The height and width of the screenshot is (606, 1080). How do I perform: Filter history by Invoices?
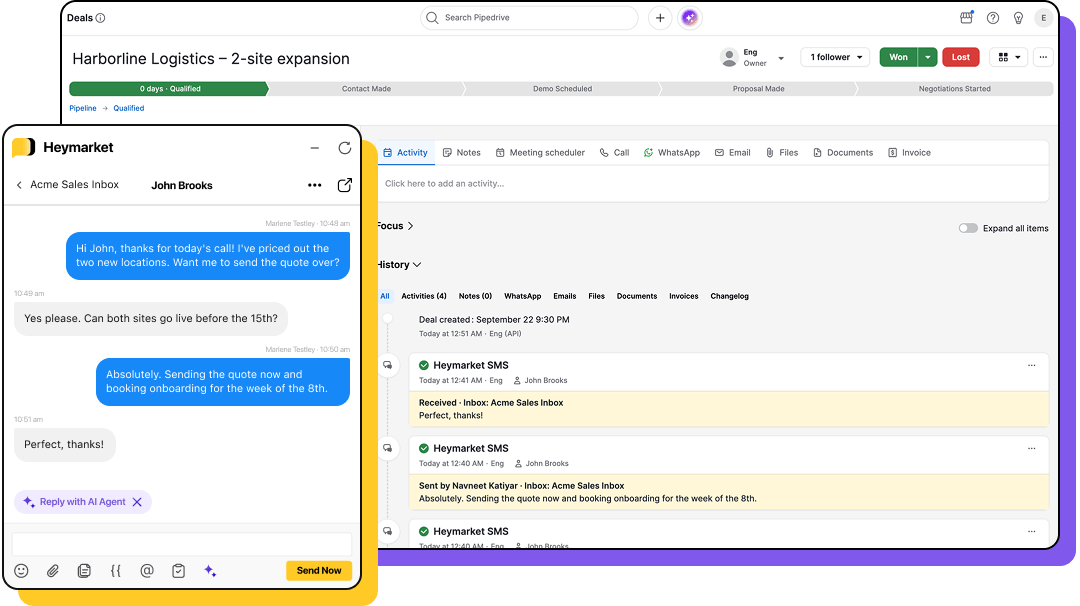pyautogui.click(x=683, y=296)
